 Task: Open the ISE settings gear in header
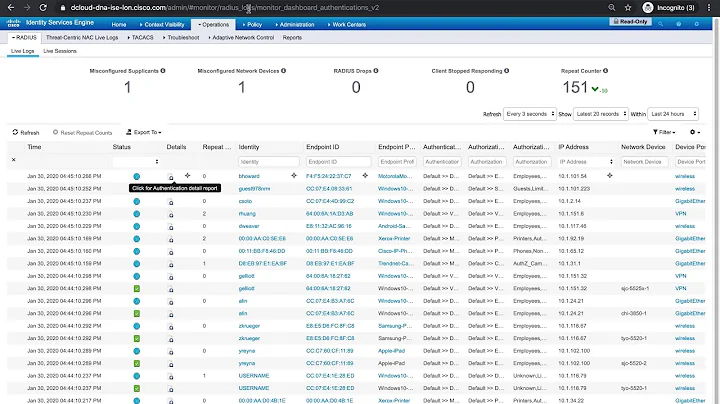coord(697,24)
